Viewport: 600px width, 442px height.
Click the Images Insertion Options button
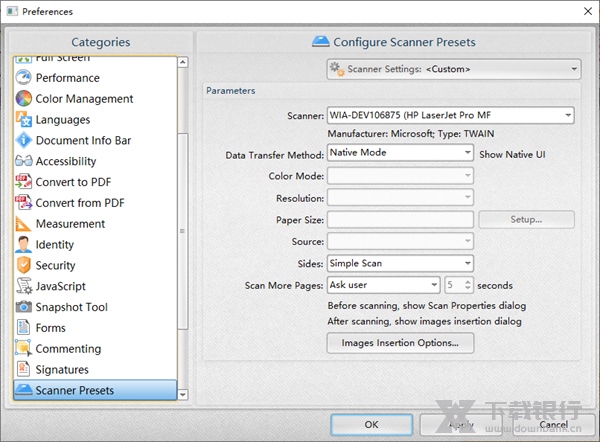(400, 343)
